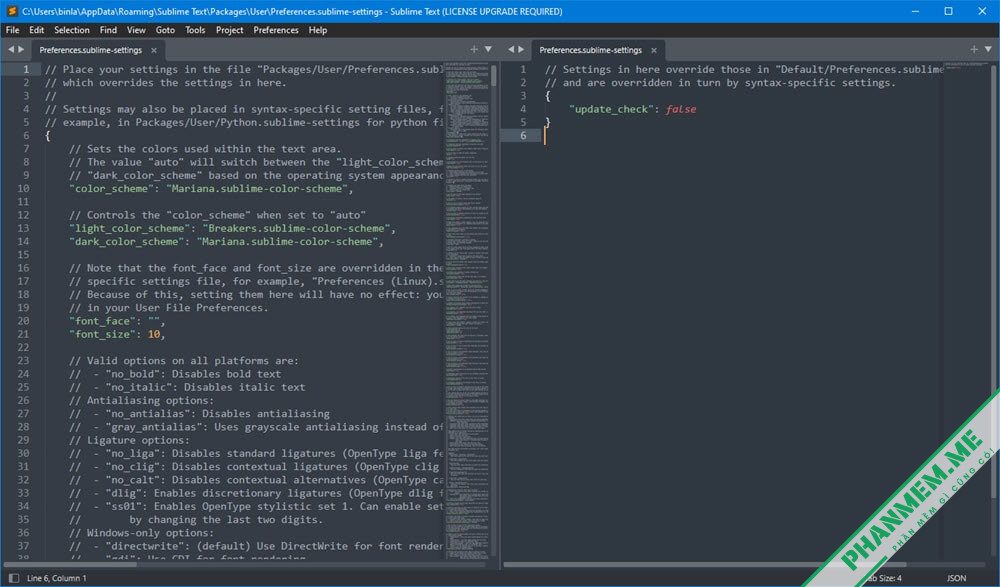Click the JSON syntax selector in status bar
This screenshot has width=1000, height=587.
(956, 578)
